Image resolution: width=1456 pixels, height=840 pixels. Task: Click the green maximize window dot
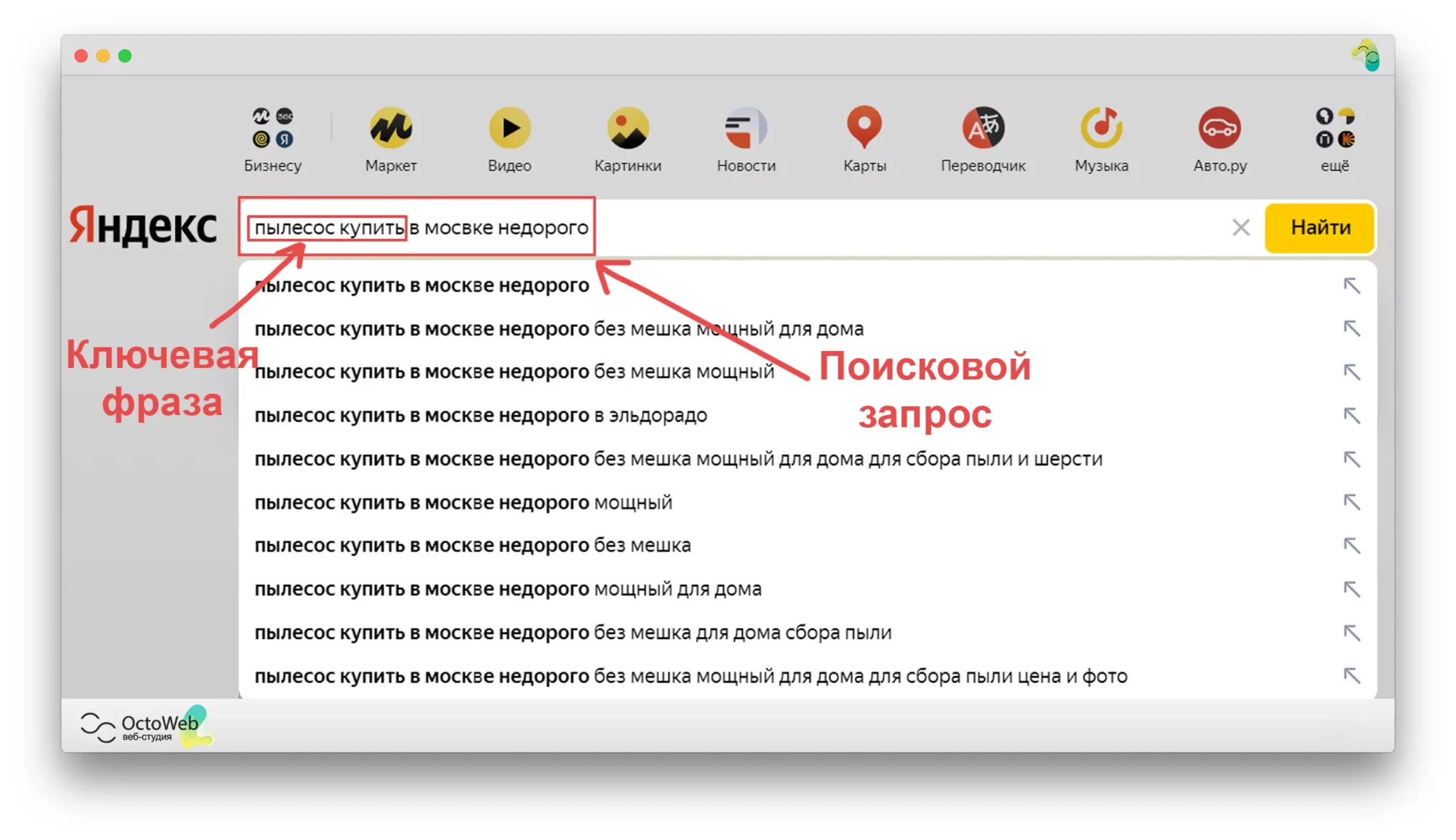tap(125, 56)
